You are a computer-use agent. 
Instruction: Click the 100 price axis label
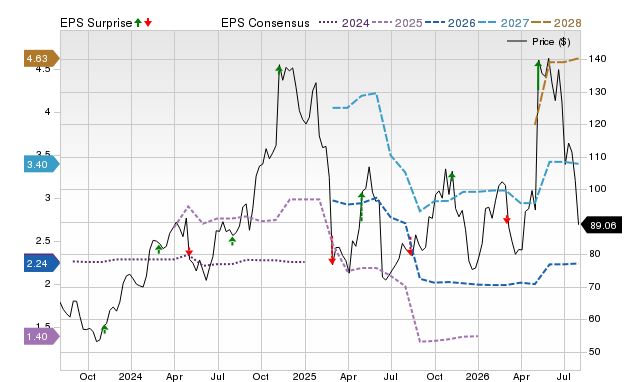(x=597, y=189)
